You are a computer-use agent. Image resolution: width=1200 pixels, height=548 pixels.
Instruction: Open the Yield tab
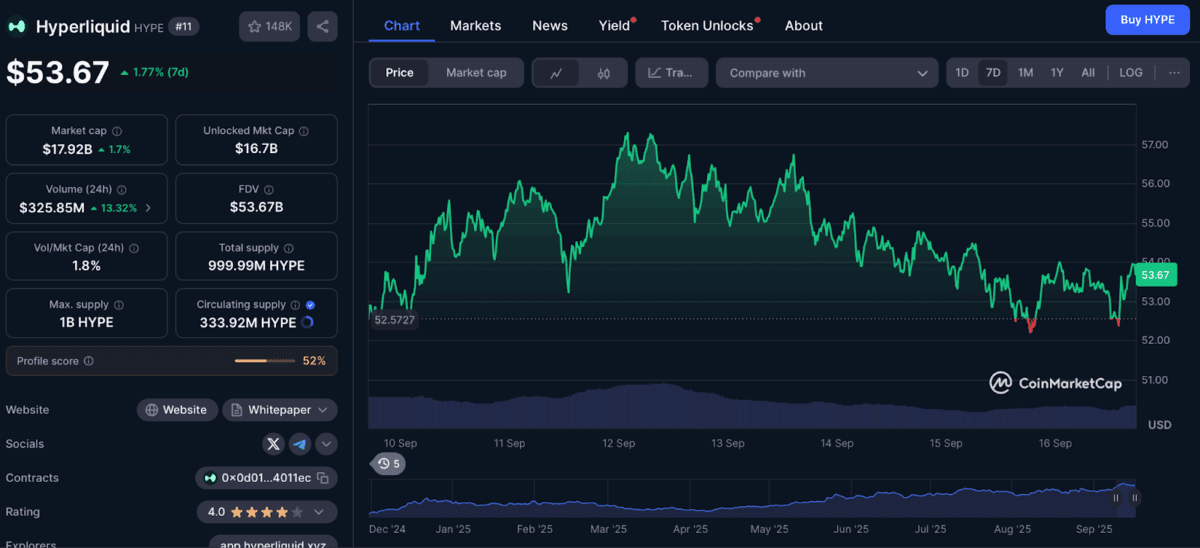click(615, 25)
